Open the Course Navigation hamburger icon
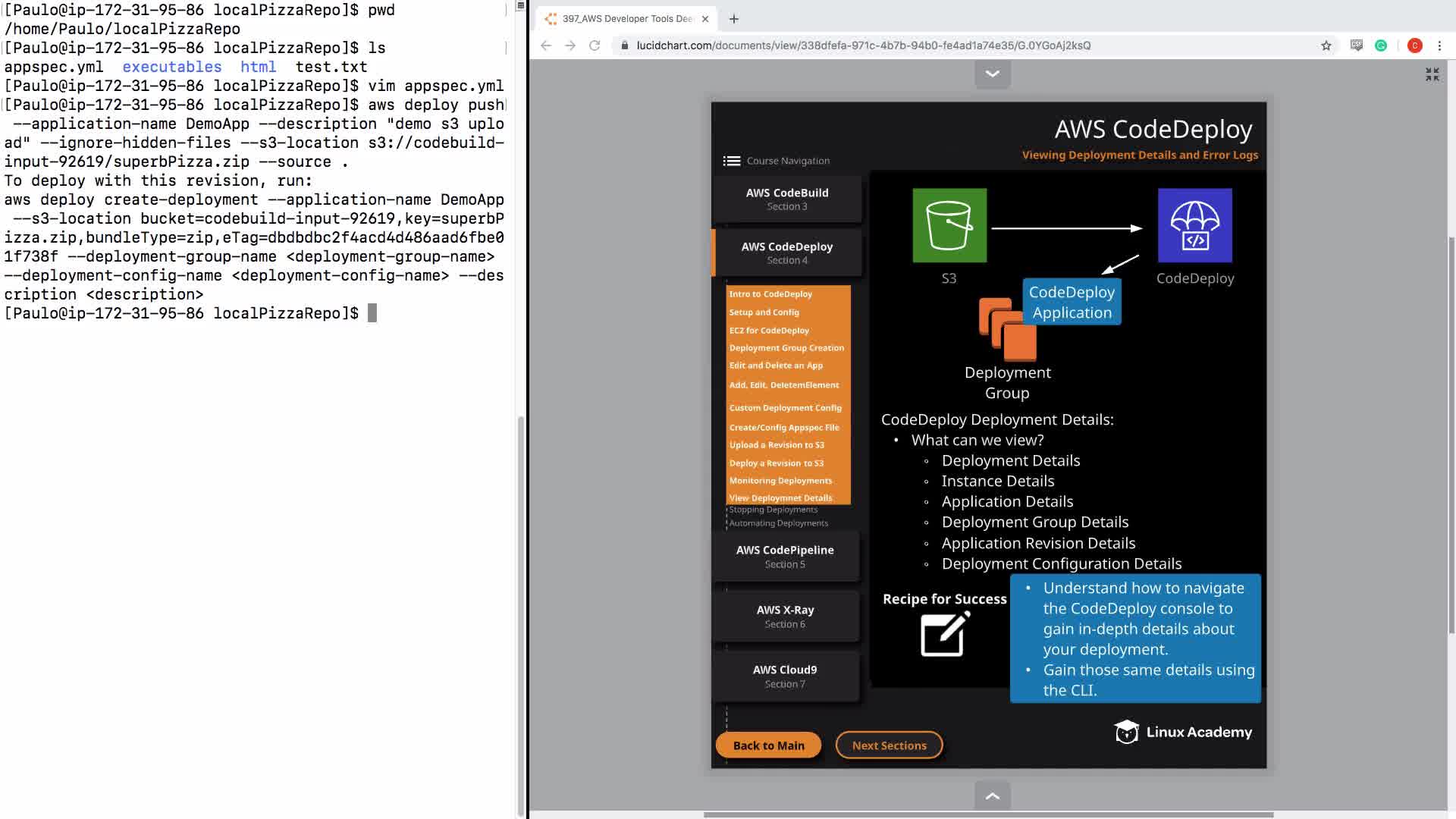Viewport: 1456px width, 819px height. 731,161
